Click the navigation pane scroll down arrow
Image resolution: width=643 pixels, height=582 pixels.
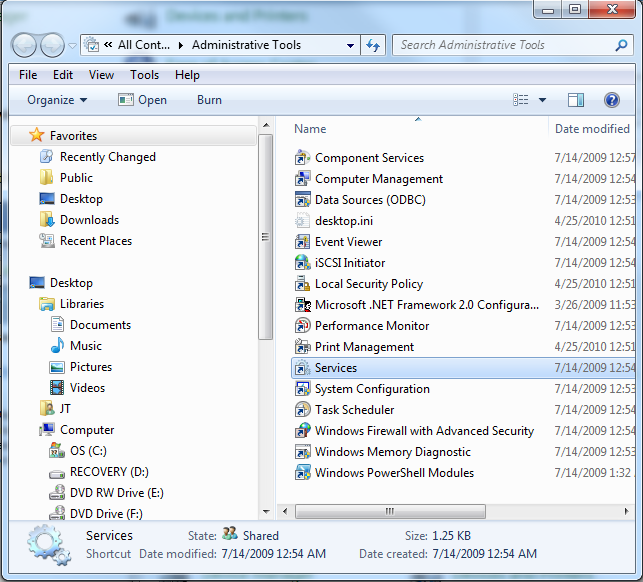(x=266, y=511)
